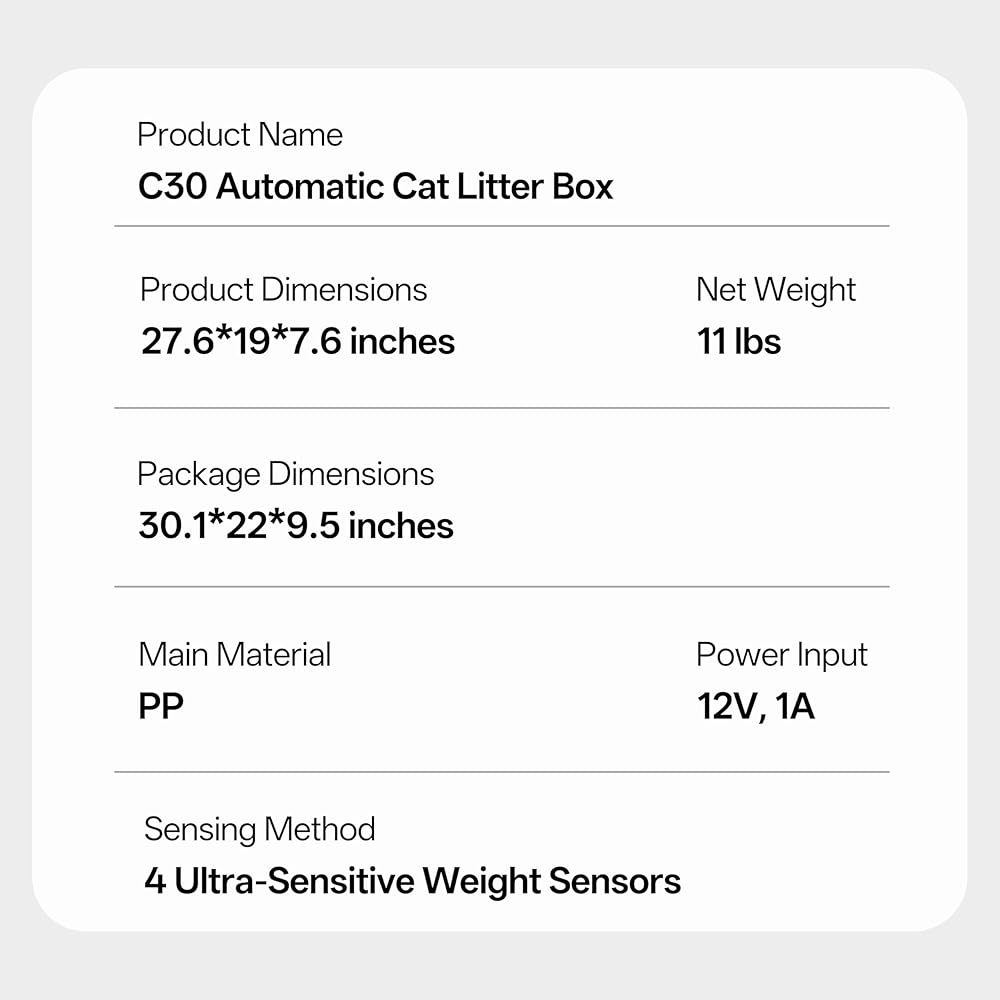Click the divider line above "Package Dimensions"
This screenshot has height=1000, width=1000.
(x=501, y=408)
